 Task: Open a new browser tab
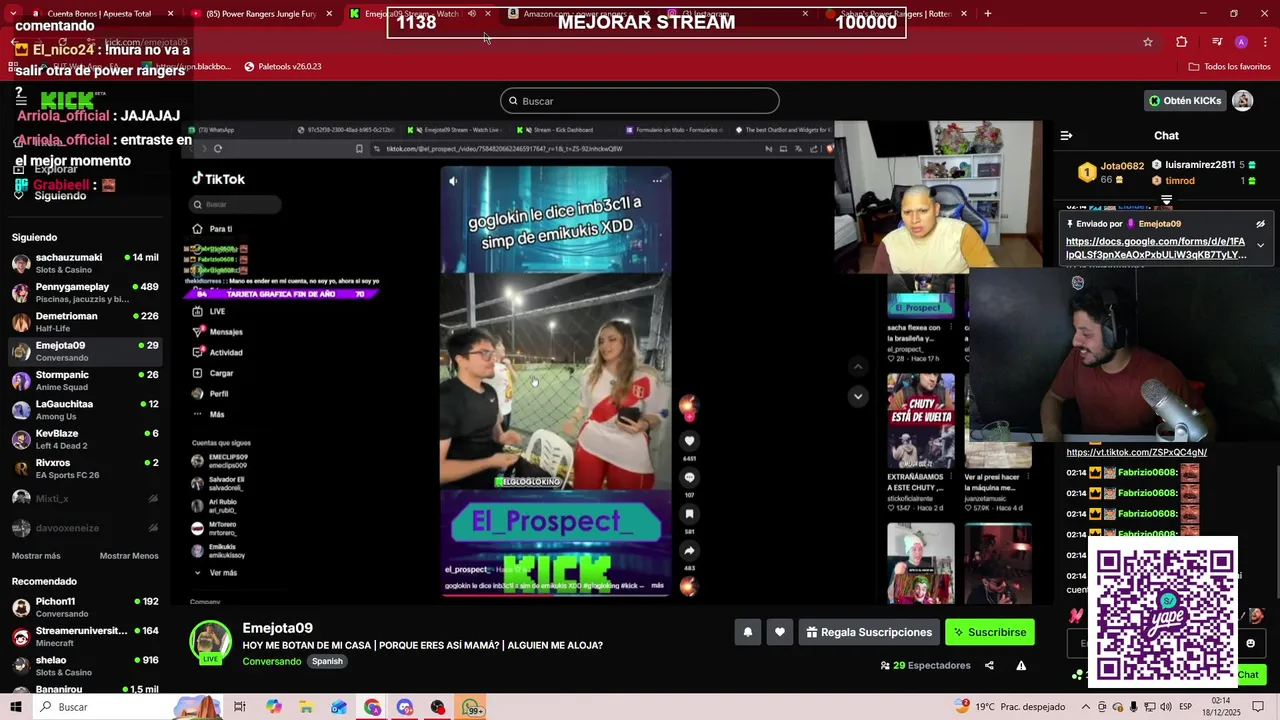tap(987, 14)
